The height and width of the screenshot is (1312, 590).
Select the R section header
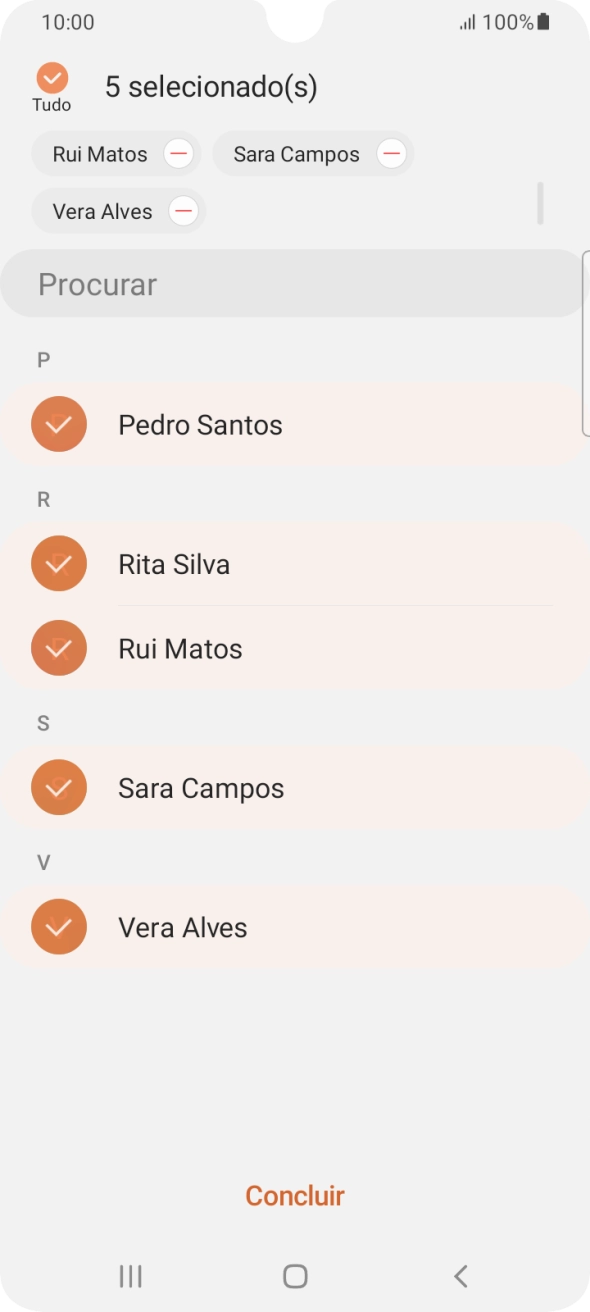coord(43,499)
